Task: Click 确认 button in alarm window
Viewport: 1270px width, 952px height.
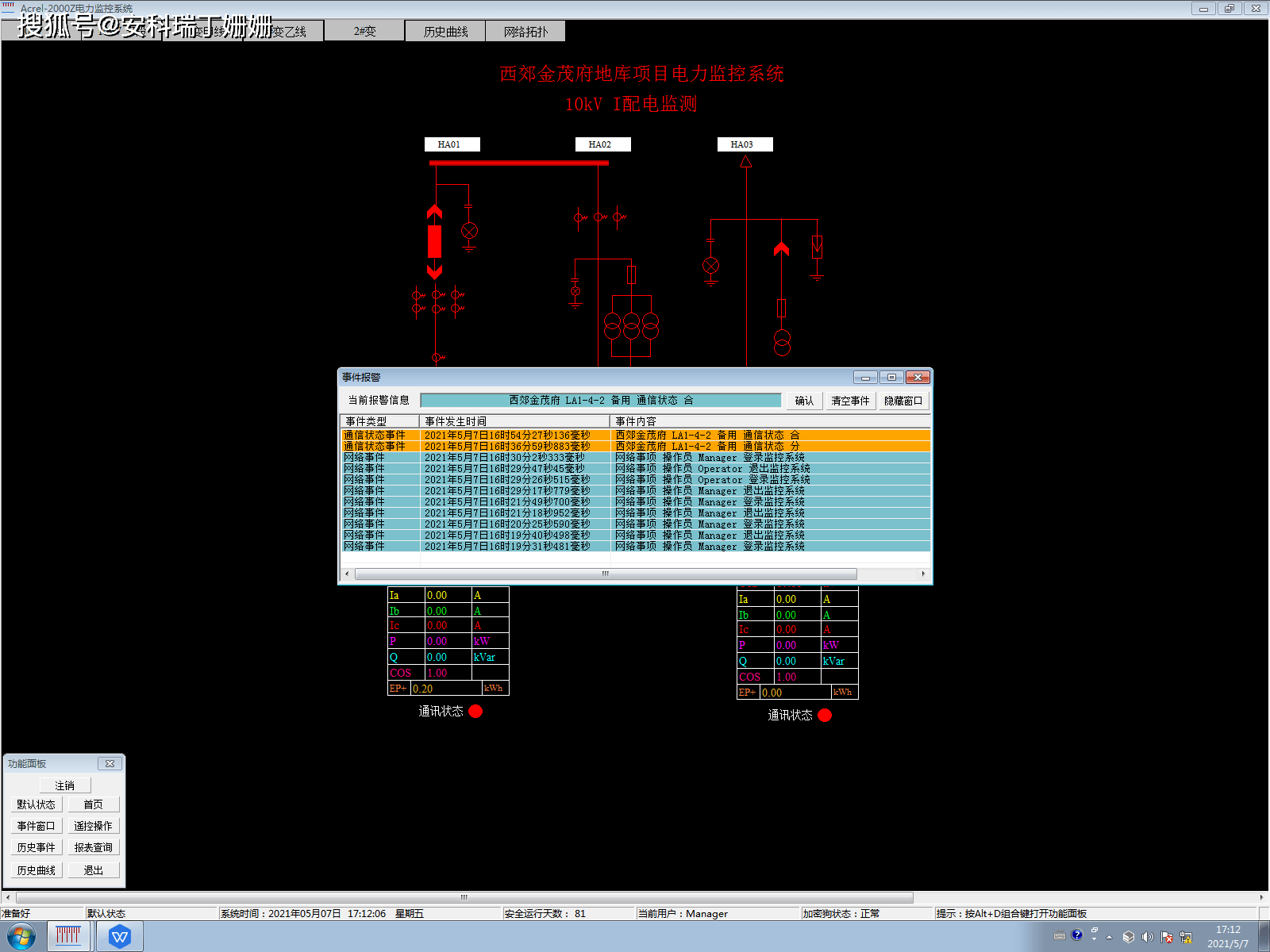Action: tap(804, 401)
